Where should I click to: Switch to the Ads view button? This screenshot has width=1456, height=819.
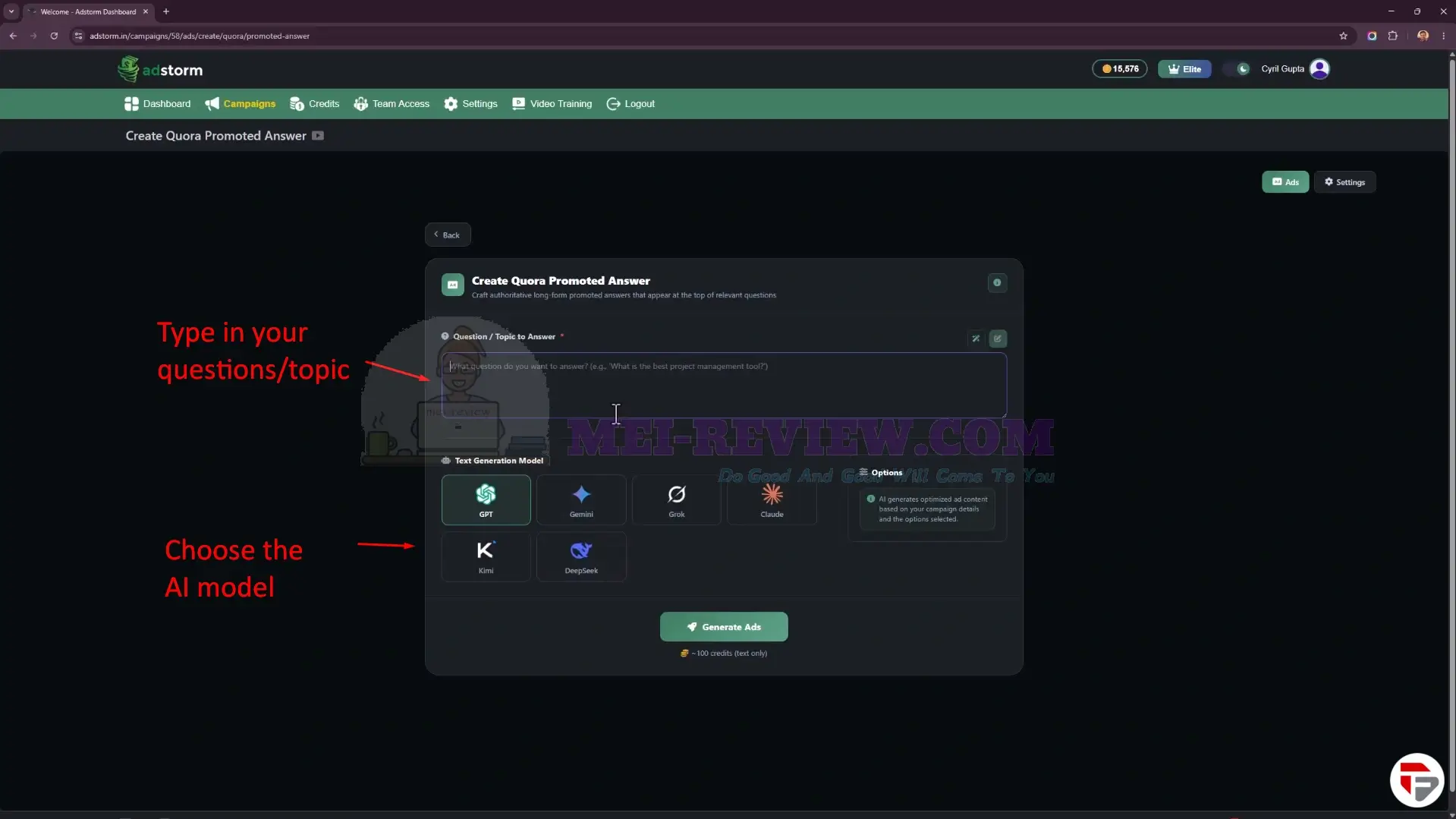[1285, 182]
